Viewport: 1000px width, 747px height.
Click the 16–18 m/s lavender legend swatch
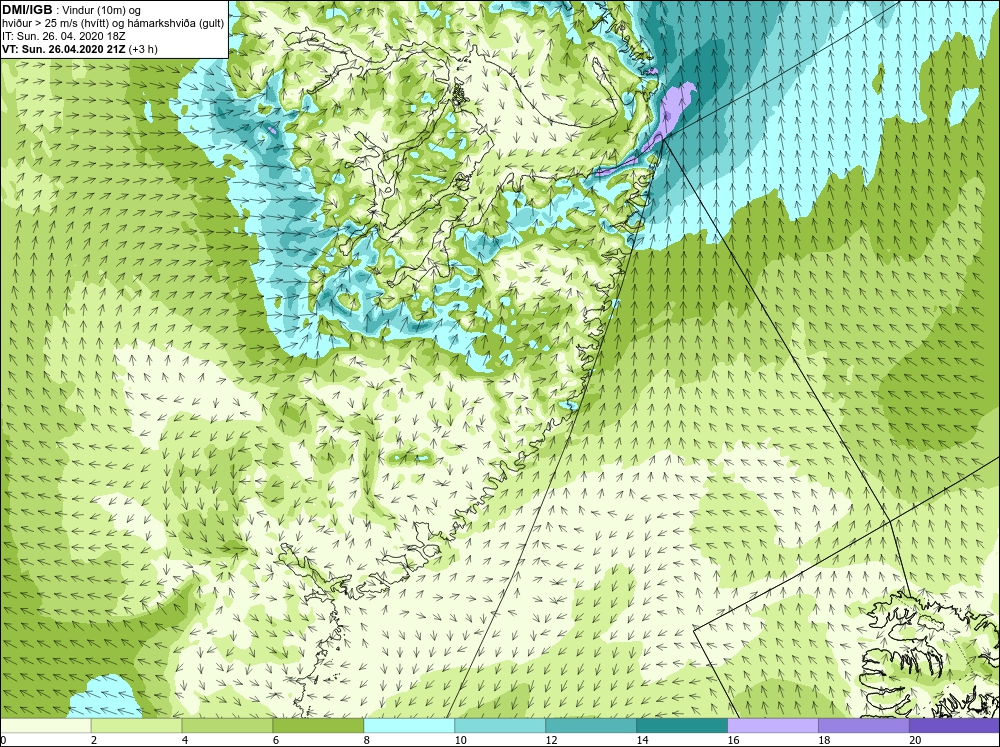click(x=773, y=726)
